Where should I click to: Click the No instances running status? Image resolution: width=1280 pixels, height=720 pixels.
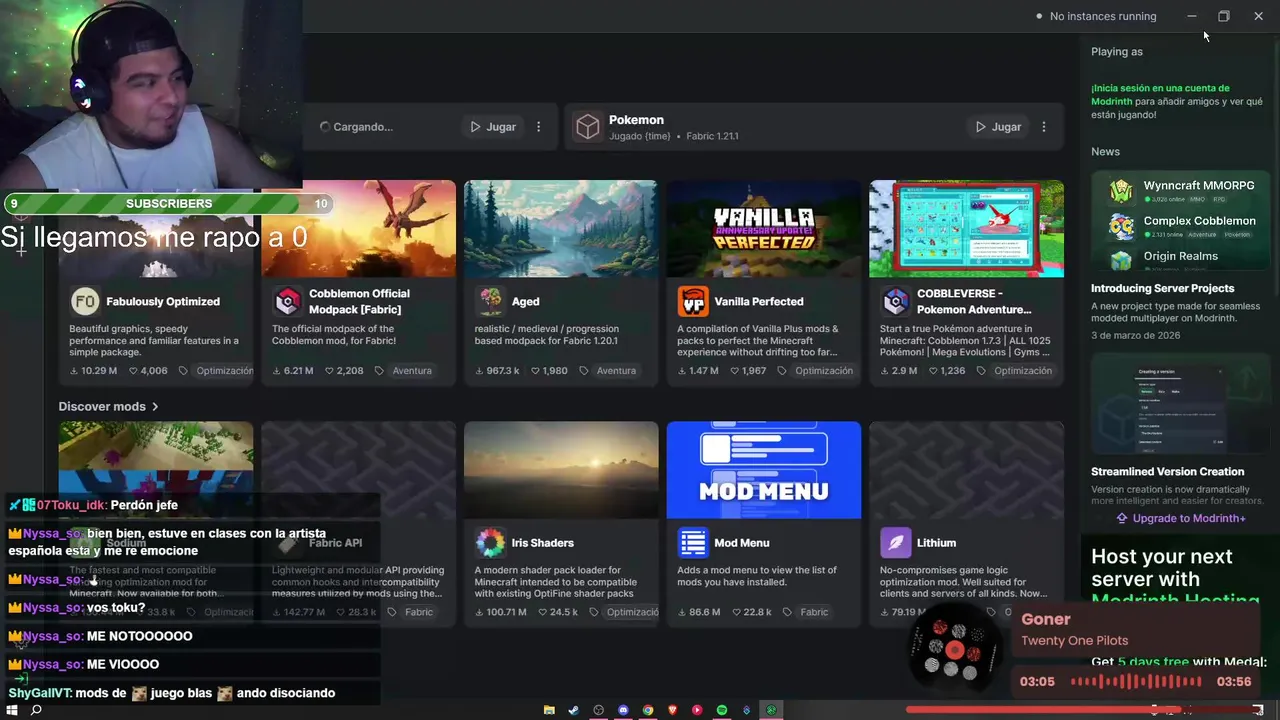(1103, 16)
